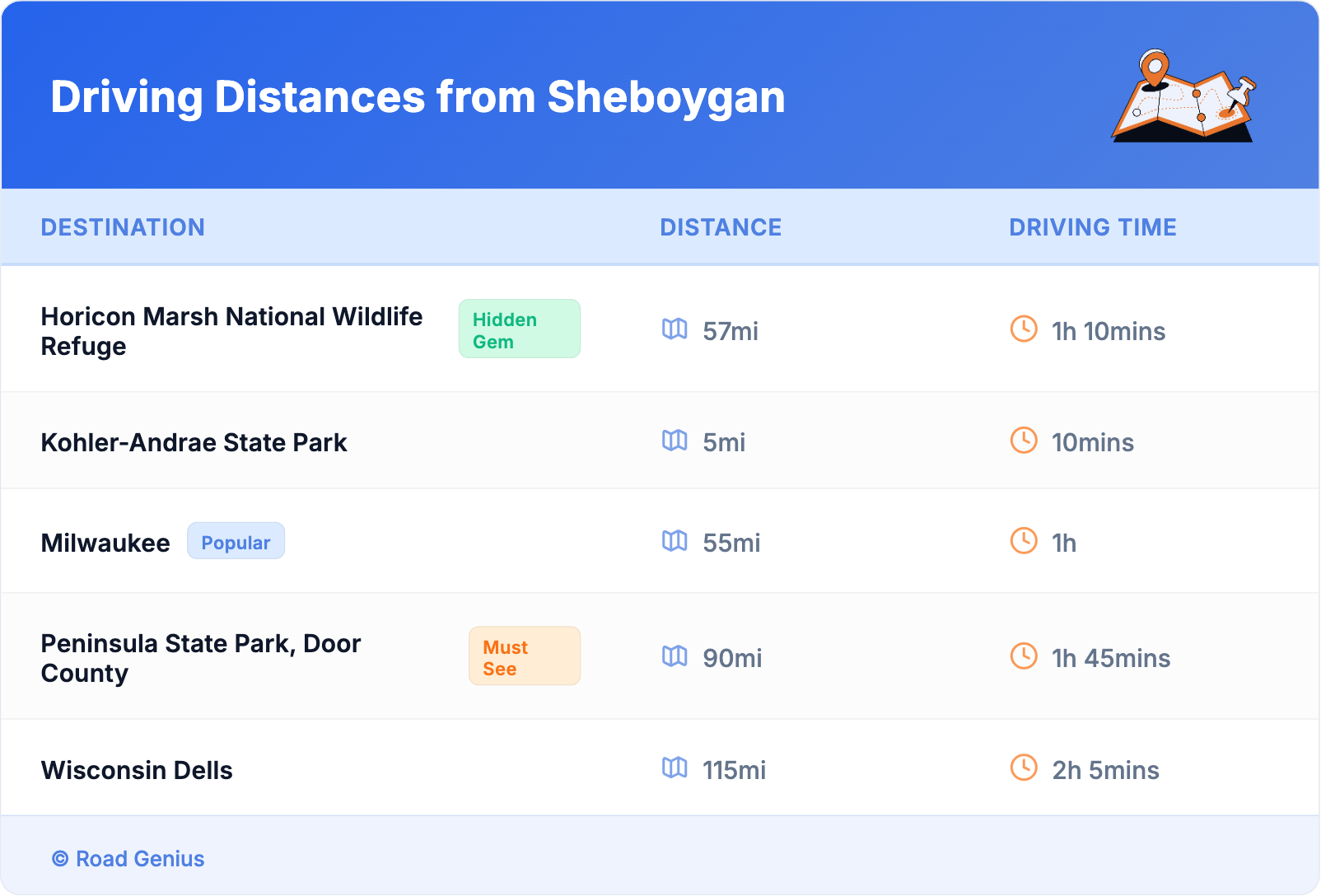Viewport: 1321px width, 896px height.
Task: Select the Must See badge
Action: point(524,657)
